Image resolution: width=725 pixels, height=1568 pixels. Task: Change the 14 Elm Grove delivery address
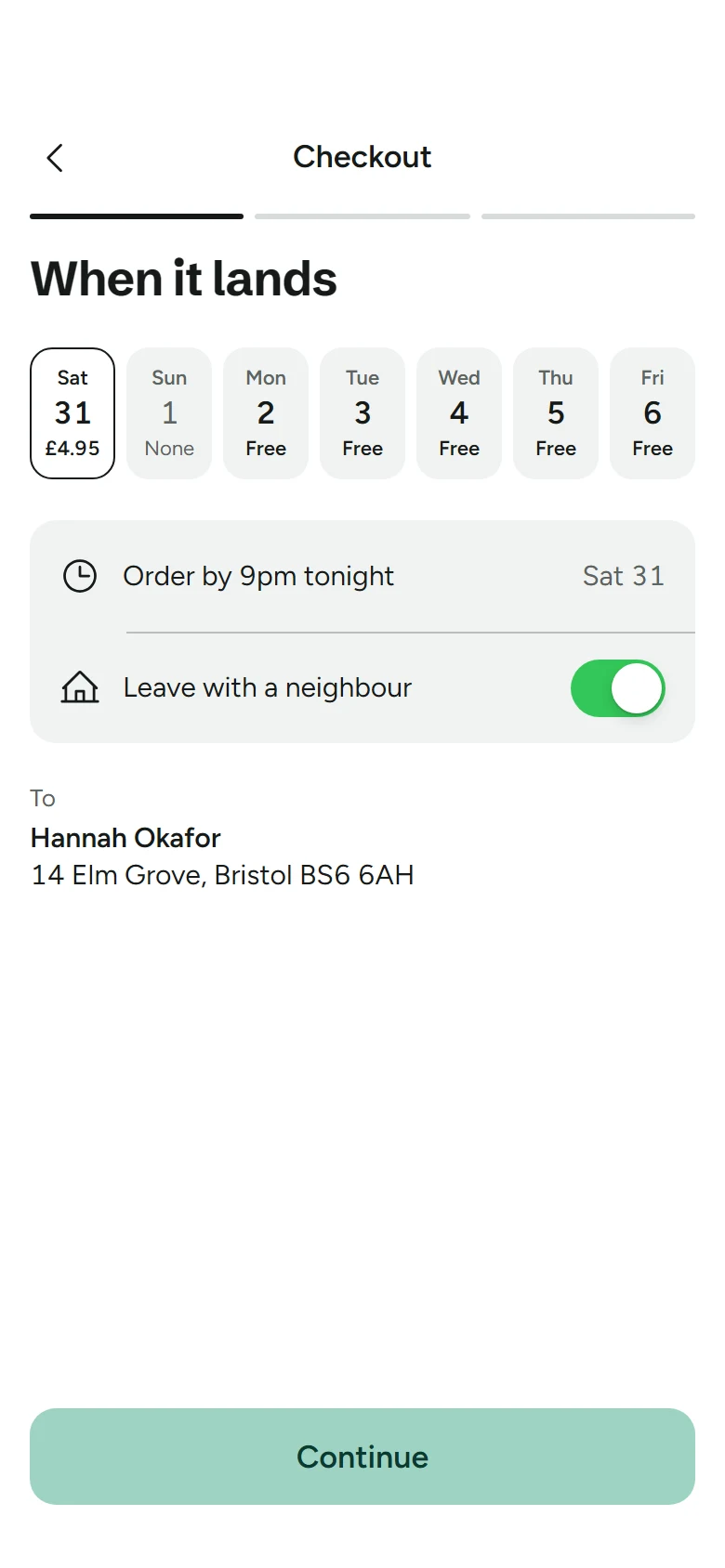pos(222,875)
